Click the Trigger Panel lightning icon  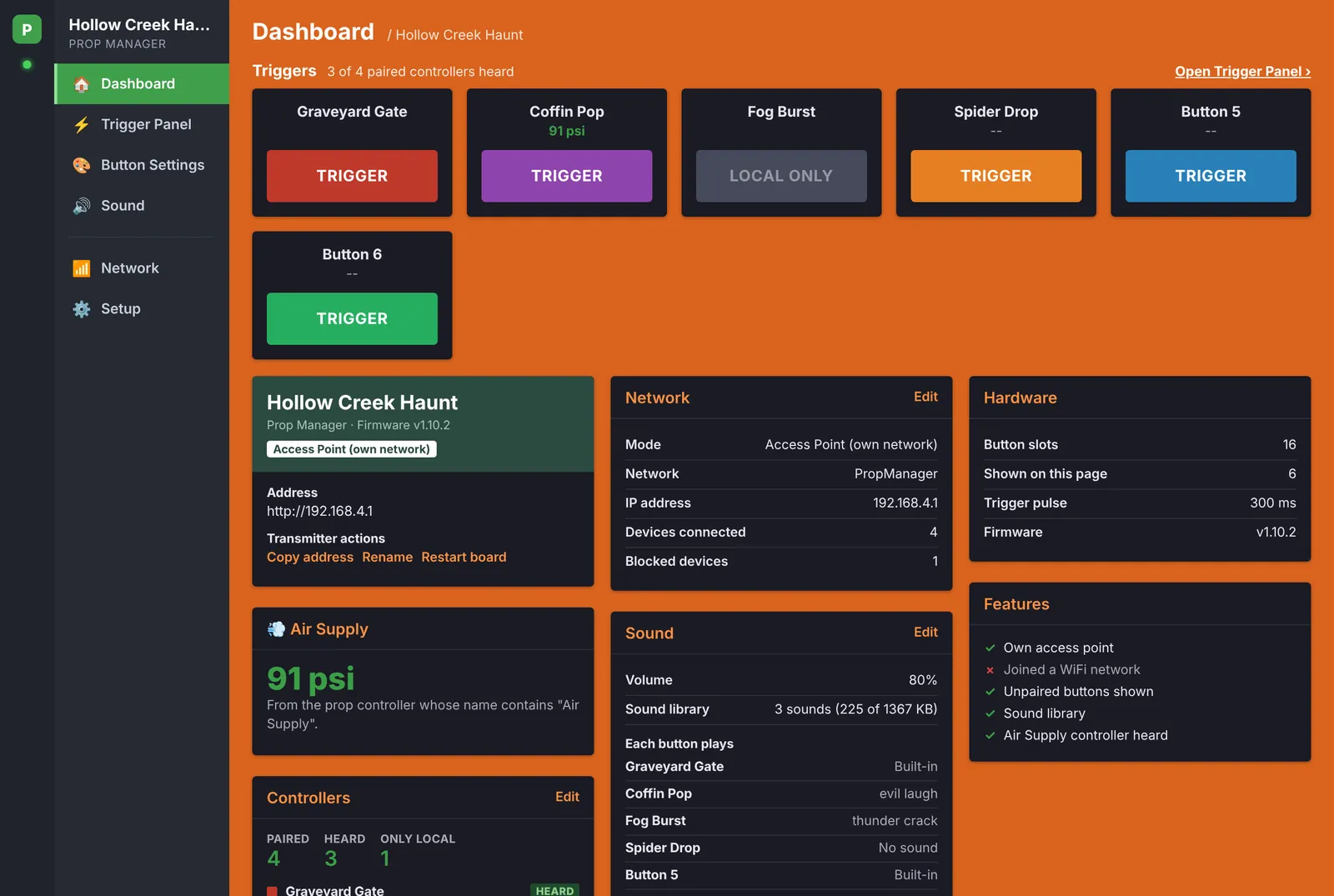click(81, 125)
